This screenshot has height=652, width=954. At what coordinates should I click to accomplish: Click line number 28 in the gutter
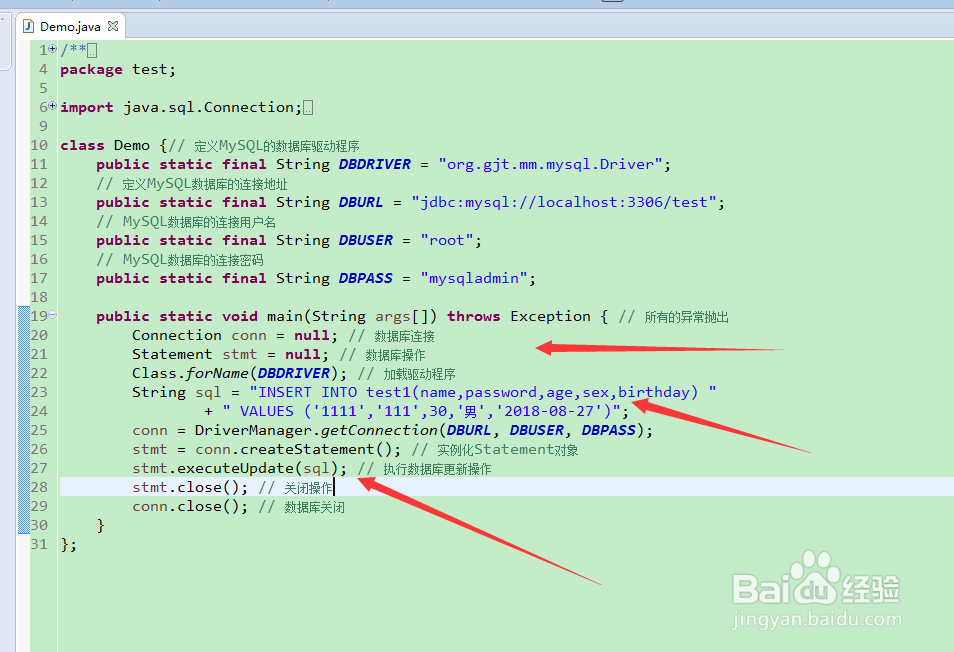39,487
